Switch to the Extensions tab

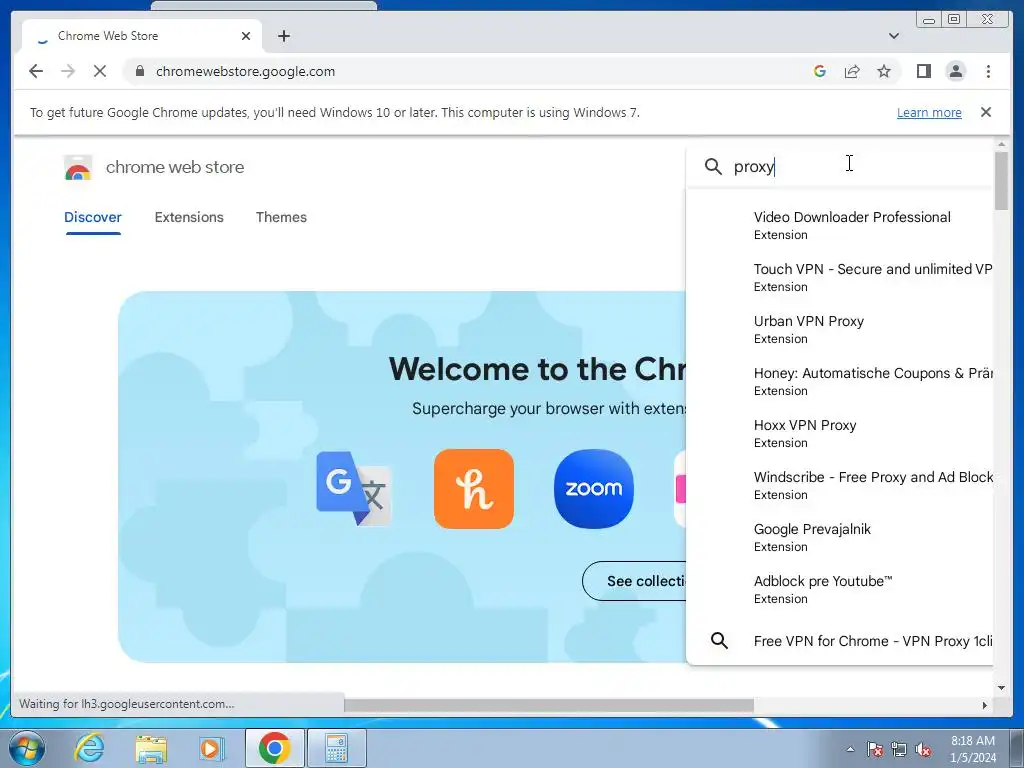189,217
